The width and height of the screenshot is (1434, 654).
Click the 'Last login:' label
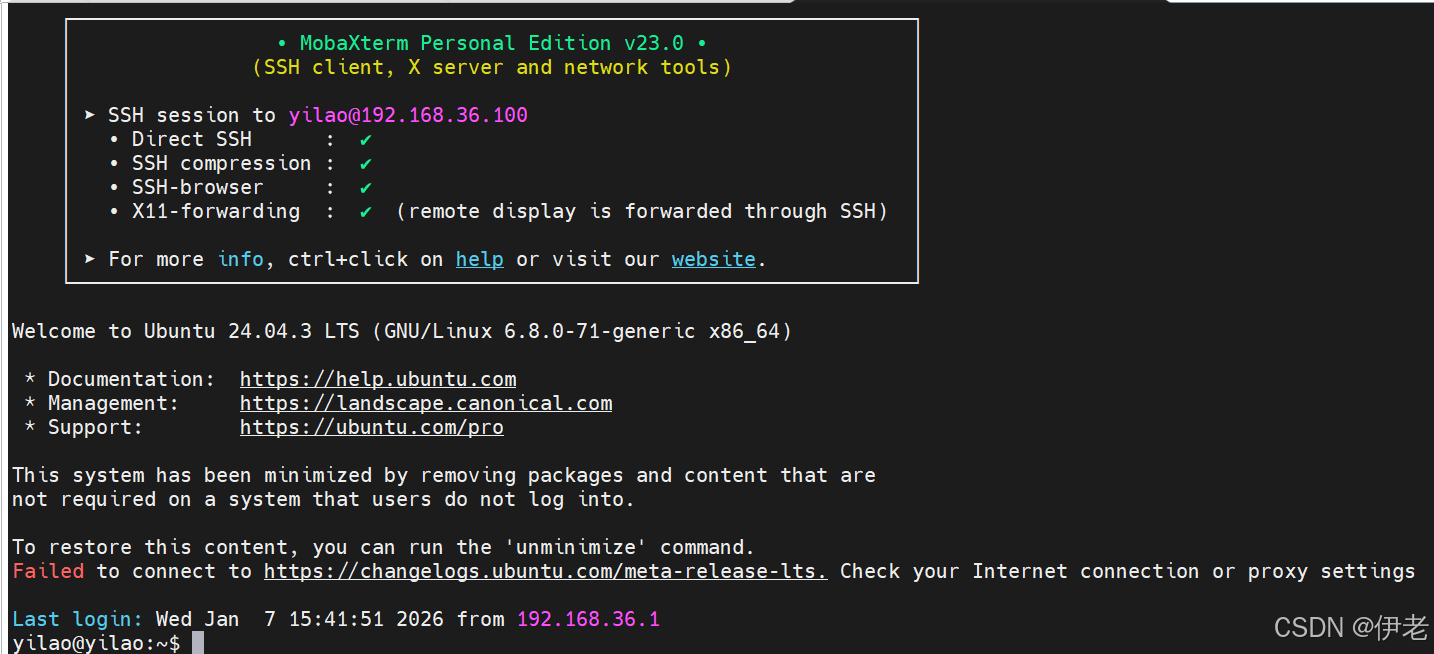coord(78,620)
